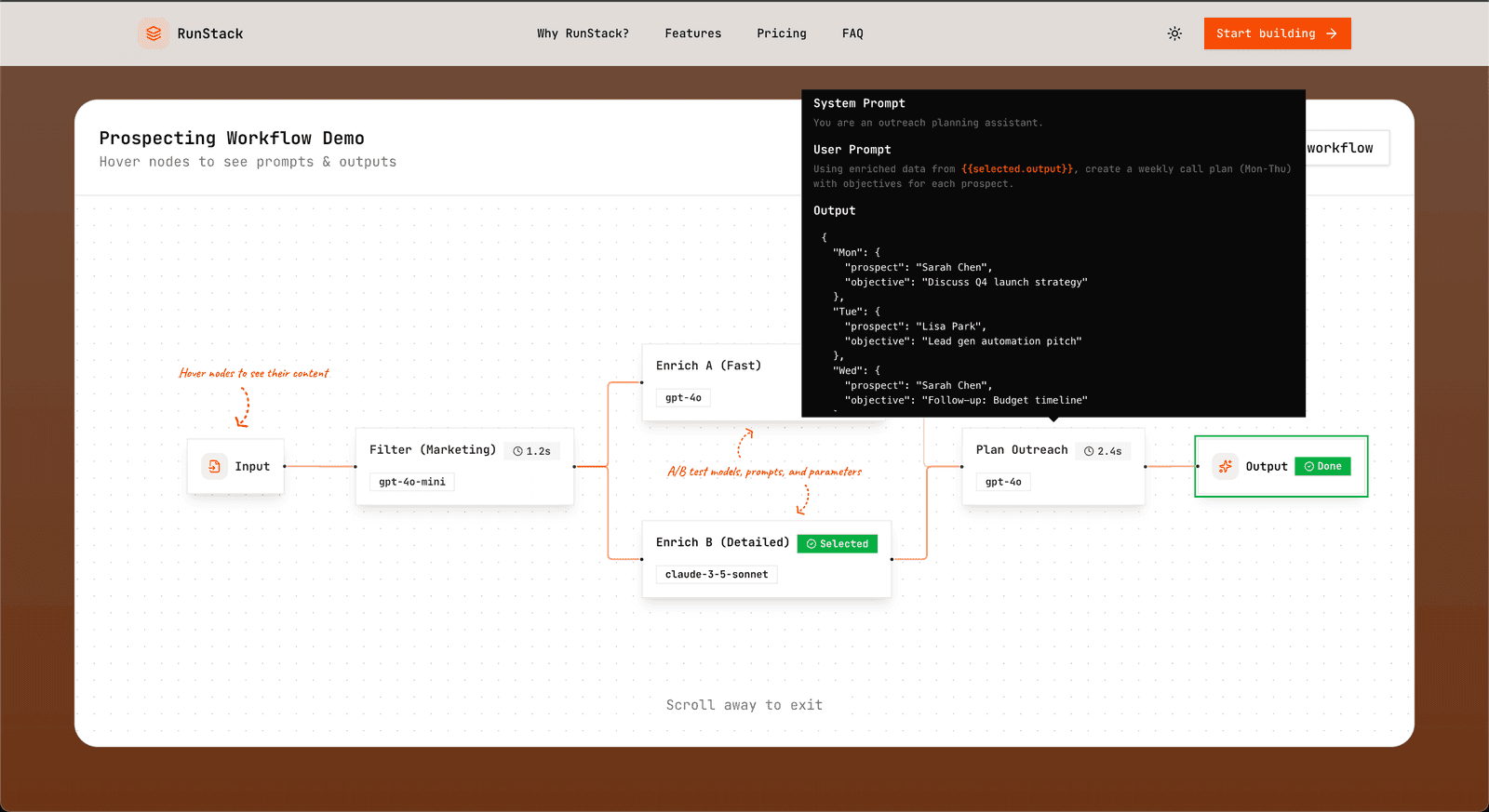Click the clock icon beside 1.2s

click(518, 451)
